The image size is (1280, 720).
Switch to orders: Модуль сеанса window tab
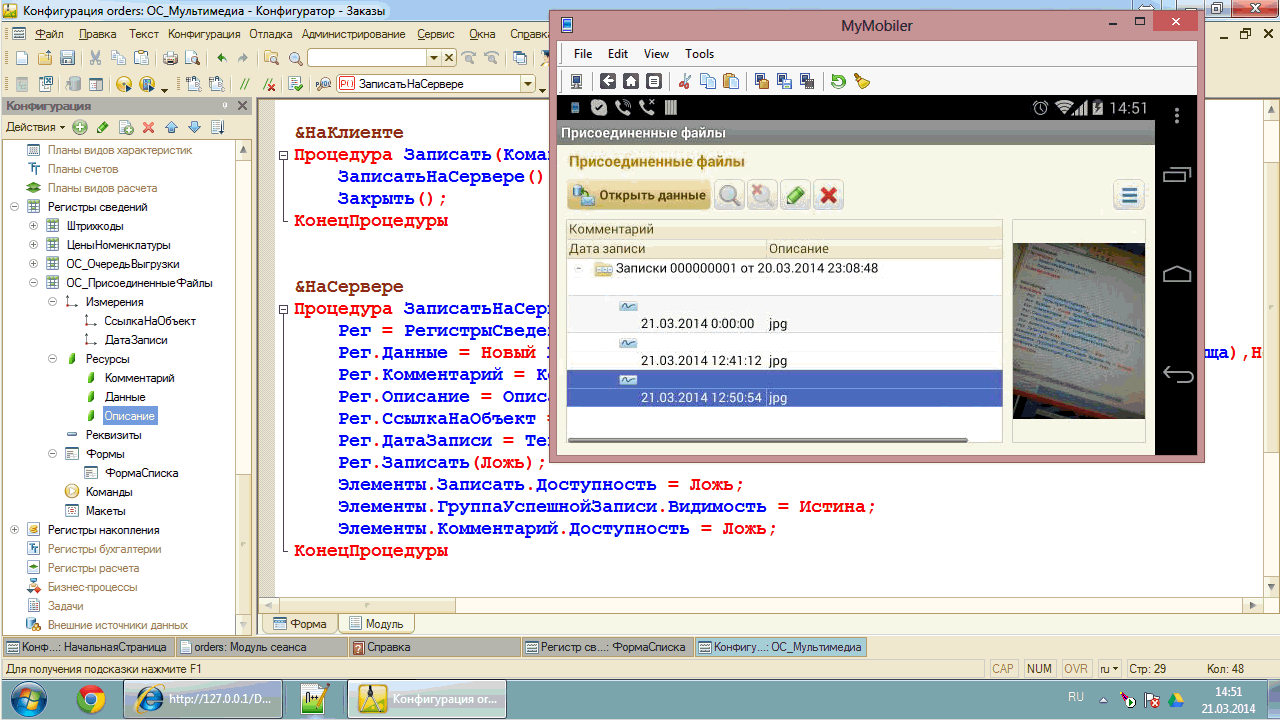pyautogui.click(x=262, y=647)
